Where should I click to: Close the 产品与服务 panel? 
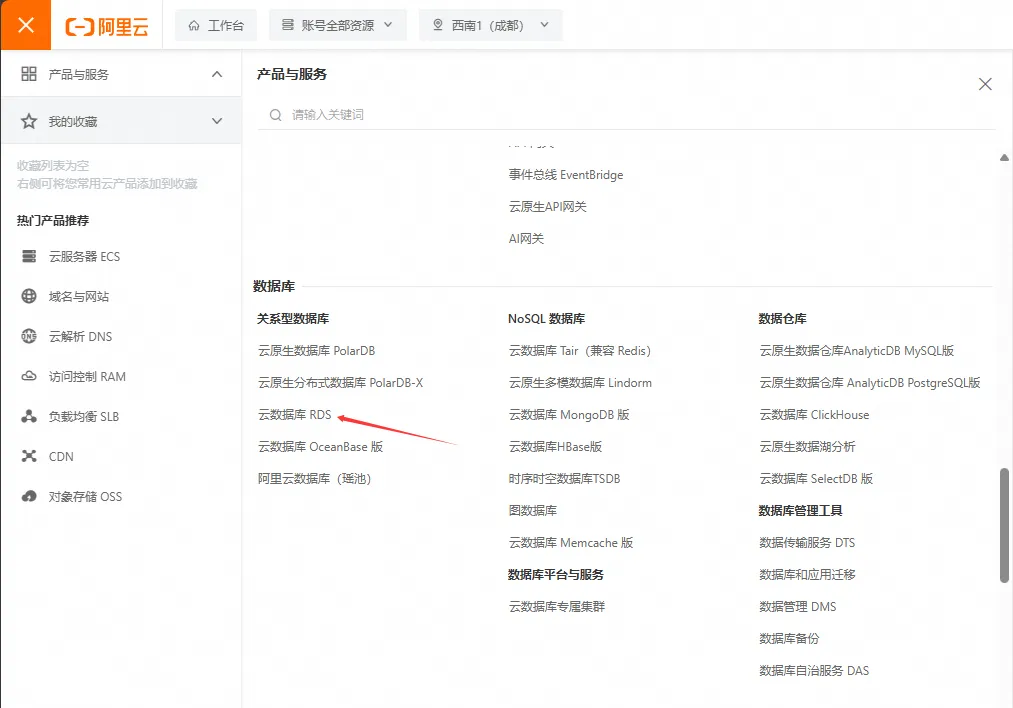(x=985, y=84)
